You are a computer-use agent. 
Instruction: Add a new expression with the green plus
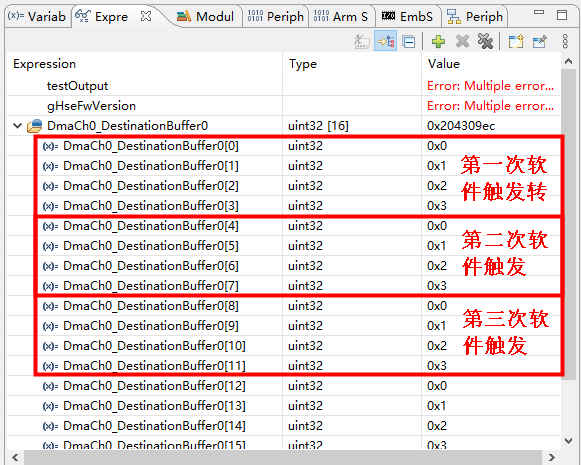click(438, 41)
